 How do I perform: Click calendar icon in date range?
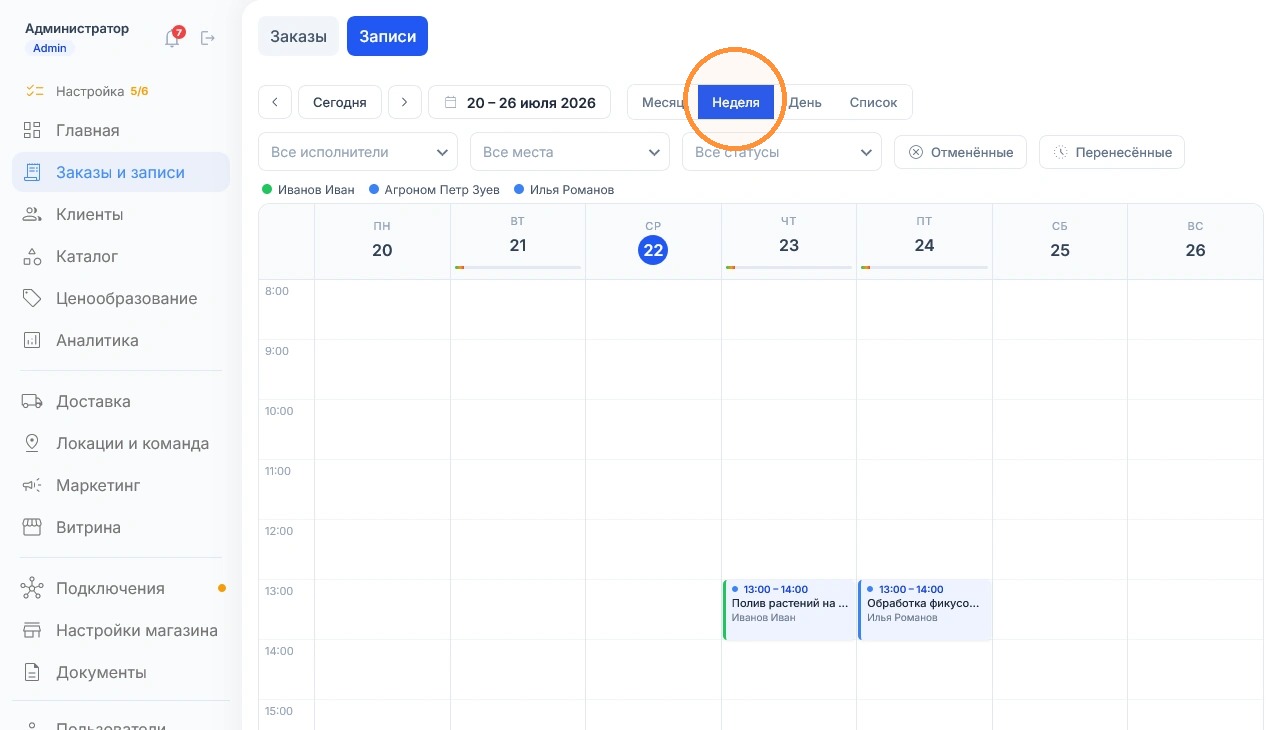click(x=451, y=102)
